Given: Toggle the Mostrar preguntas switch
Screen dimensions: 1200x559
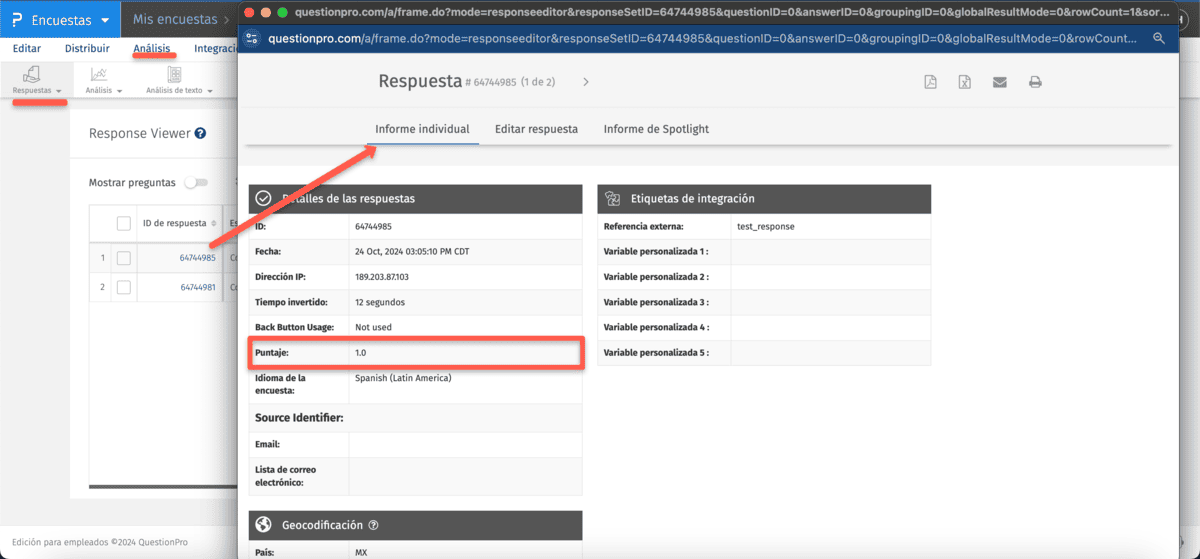Looking at the screenshot, I should pos(197,183).
